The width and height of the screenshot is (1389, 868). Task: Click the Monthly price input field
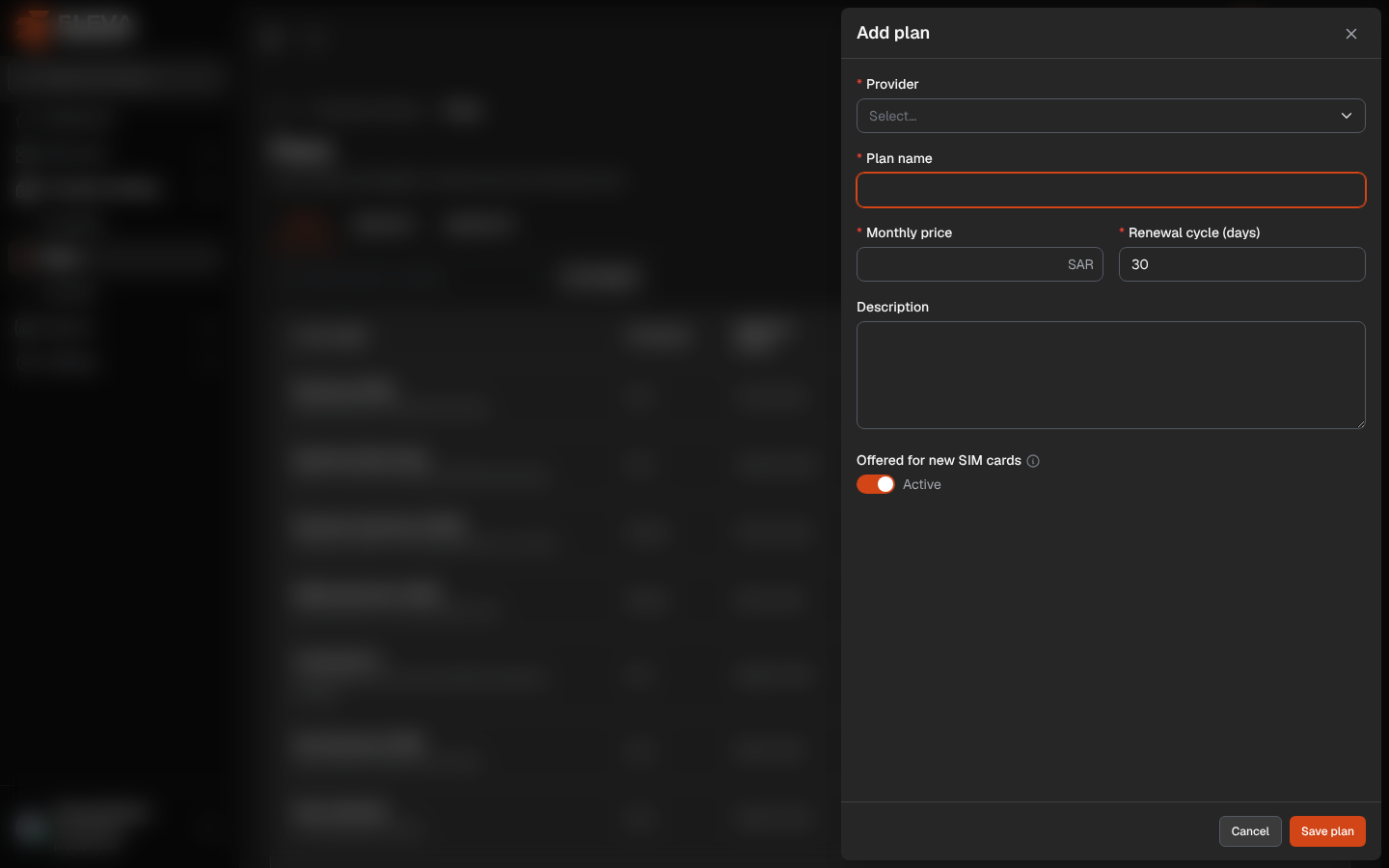click(x=979, y=264)
